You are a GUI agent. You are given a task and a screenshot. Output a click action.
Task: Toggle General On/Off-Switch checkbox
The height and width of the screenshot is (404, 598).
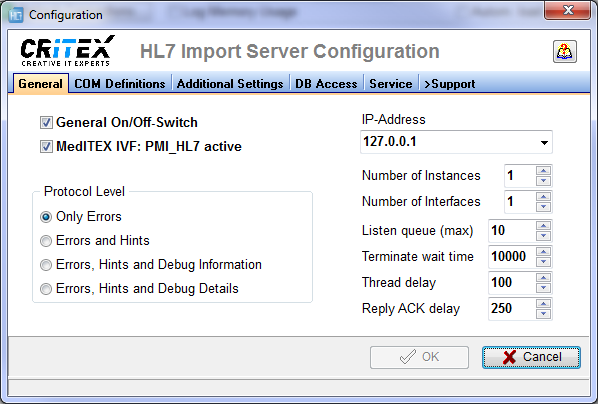(46, 122)
